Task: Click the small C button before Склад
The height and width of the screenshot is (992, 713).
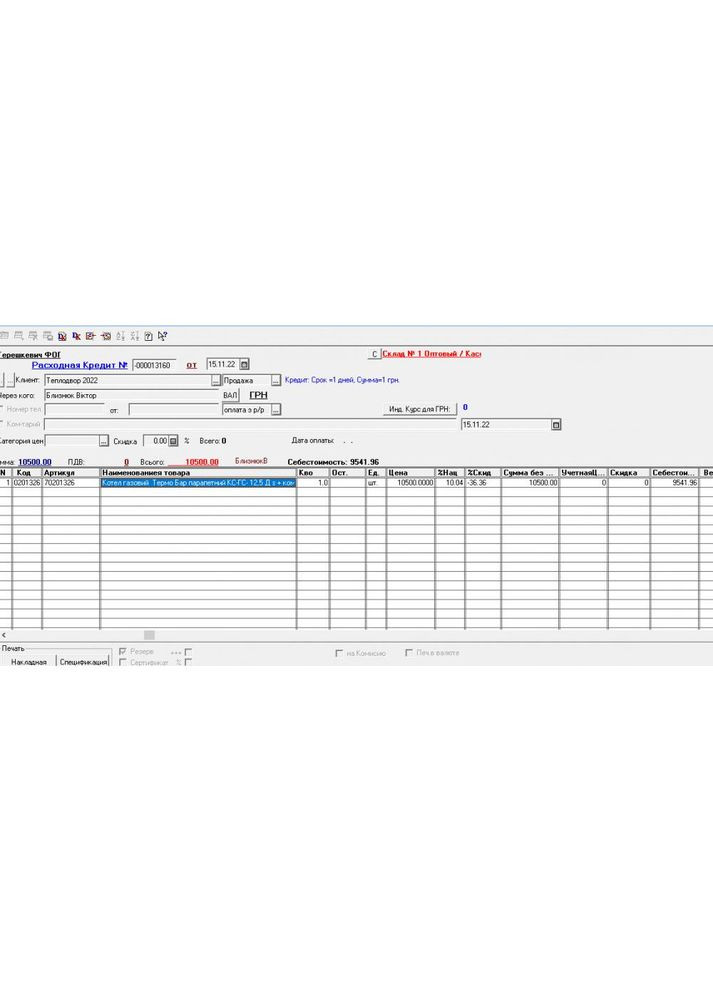Action: tap(374, 354)
